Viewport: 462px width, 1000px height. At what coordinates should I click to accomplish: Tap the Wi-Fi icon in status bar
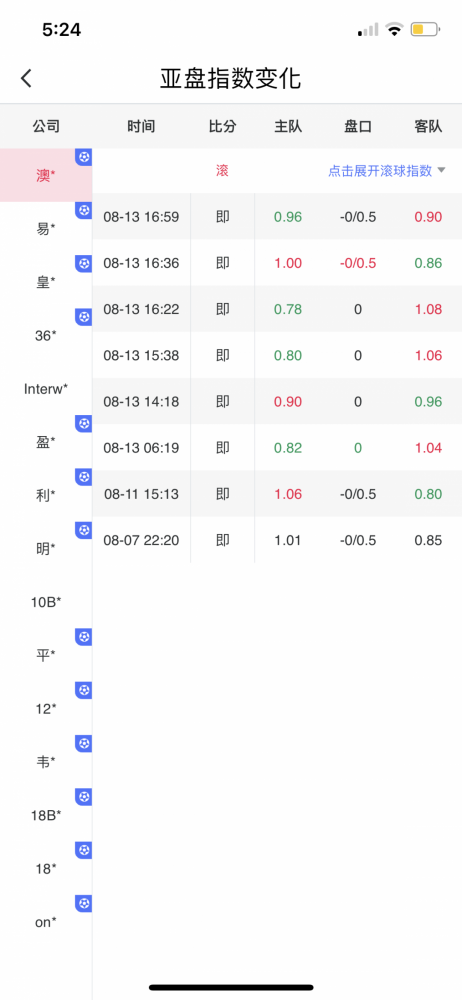[395, 29]
